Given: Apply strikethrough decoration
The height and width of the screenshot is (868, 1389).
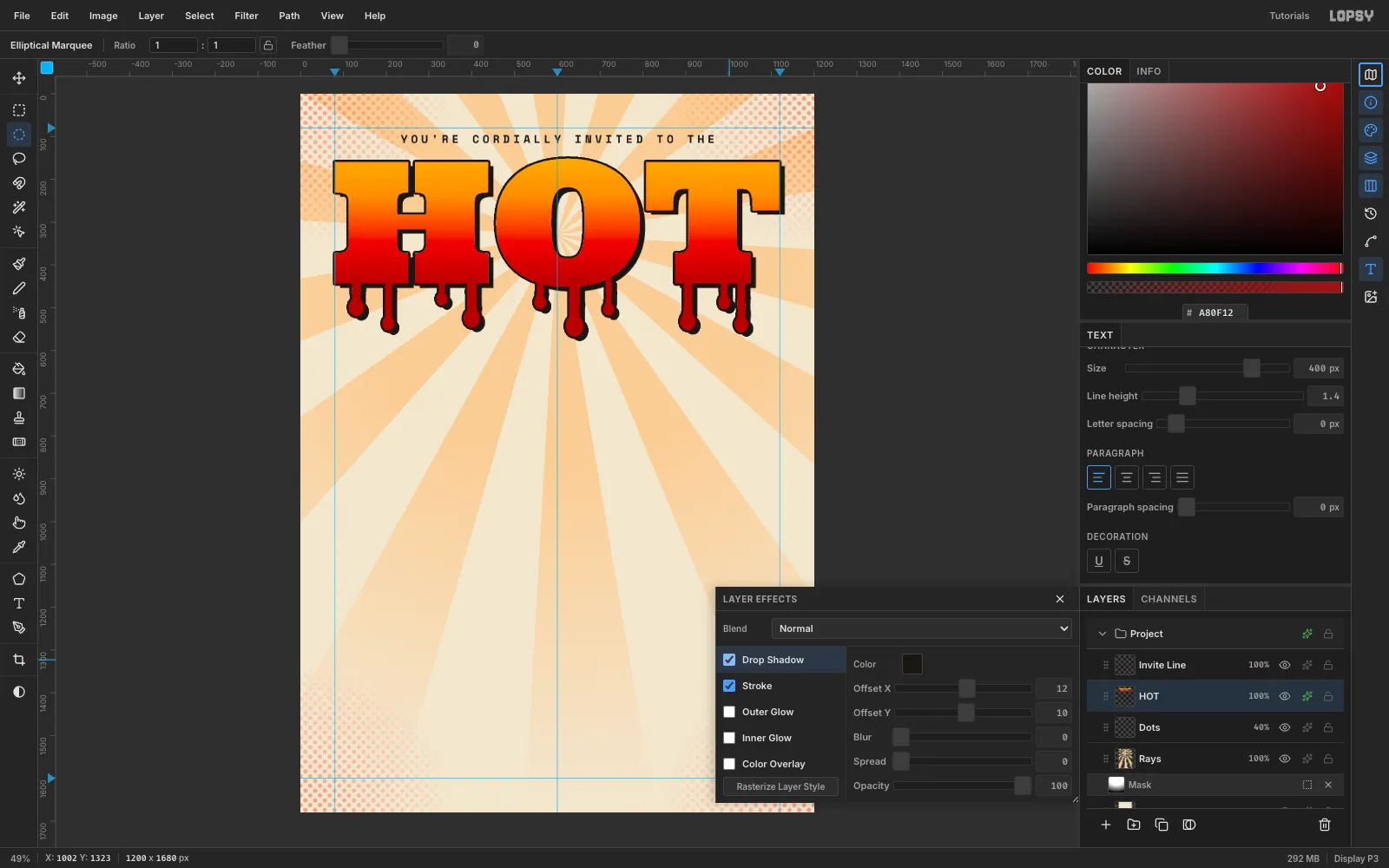Looking at the screenshot, I should [1127, 561].
